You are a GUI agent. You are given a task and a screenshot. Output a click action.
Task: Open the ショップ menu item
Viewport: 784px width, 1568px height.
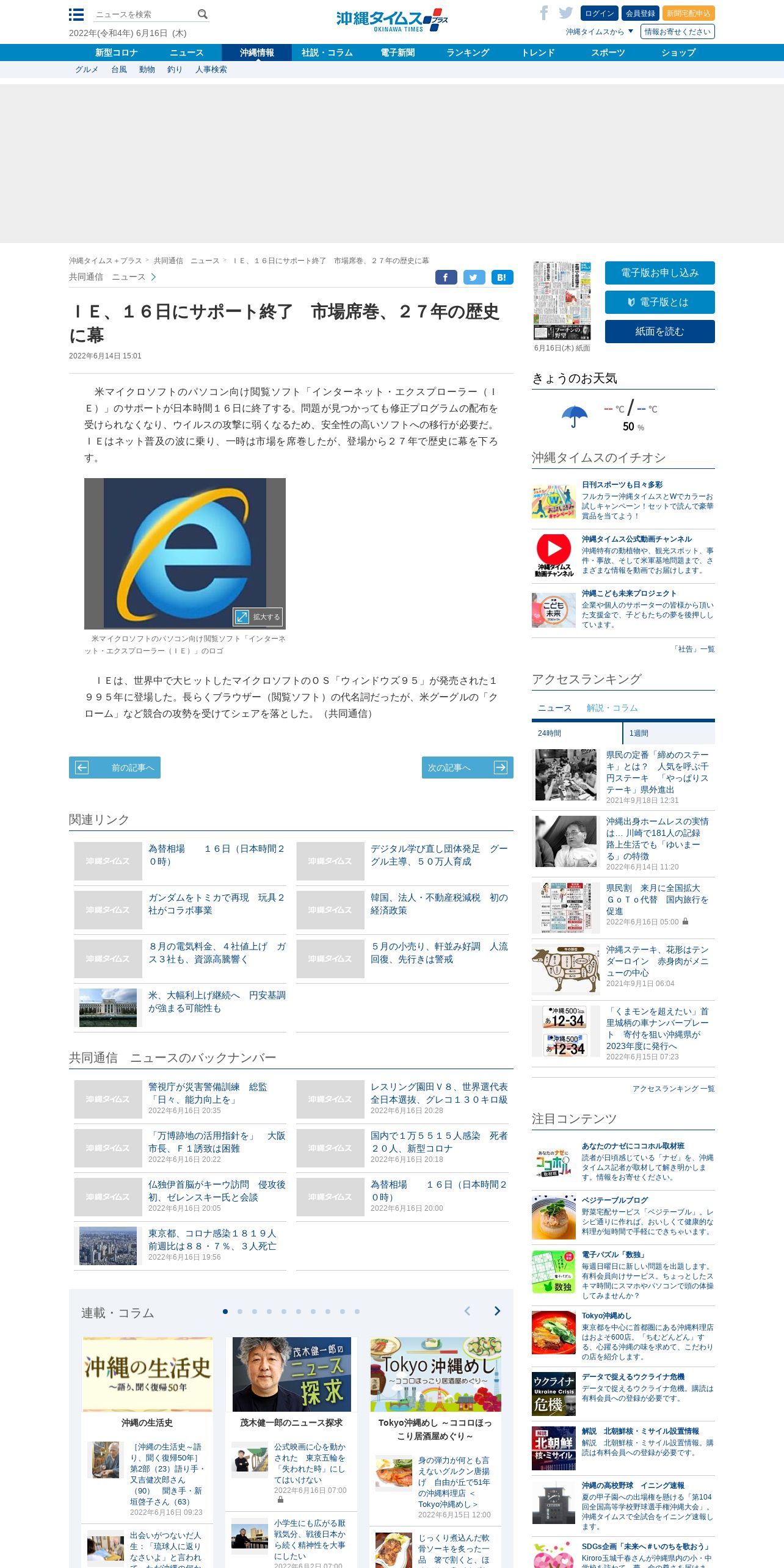point(678,53)
